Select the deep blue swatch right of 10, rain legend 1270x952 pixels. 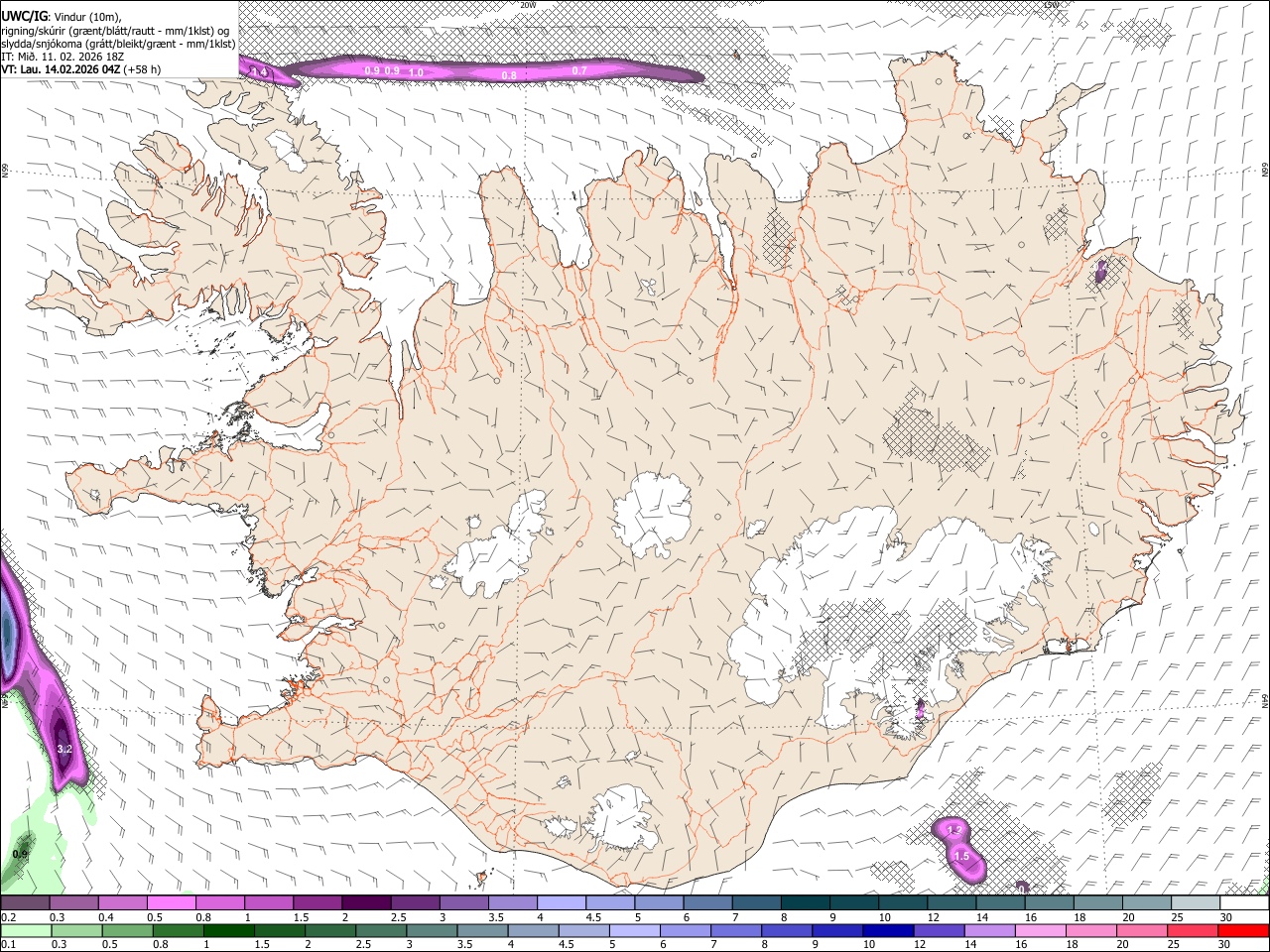coord(888,930)
